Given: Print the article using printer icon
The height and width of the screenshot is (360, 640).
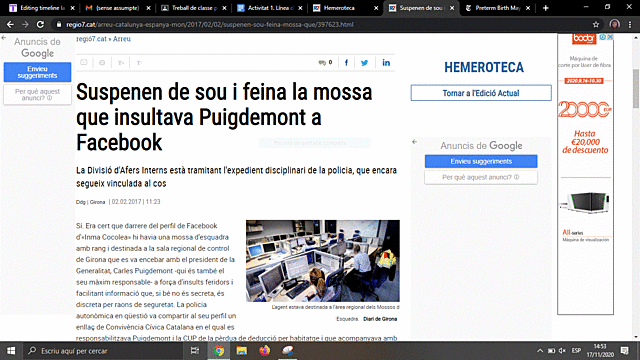Looking at the screenshot, I should pyautogui.click(x=102, y=62).
